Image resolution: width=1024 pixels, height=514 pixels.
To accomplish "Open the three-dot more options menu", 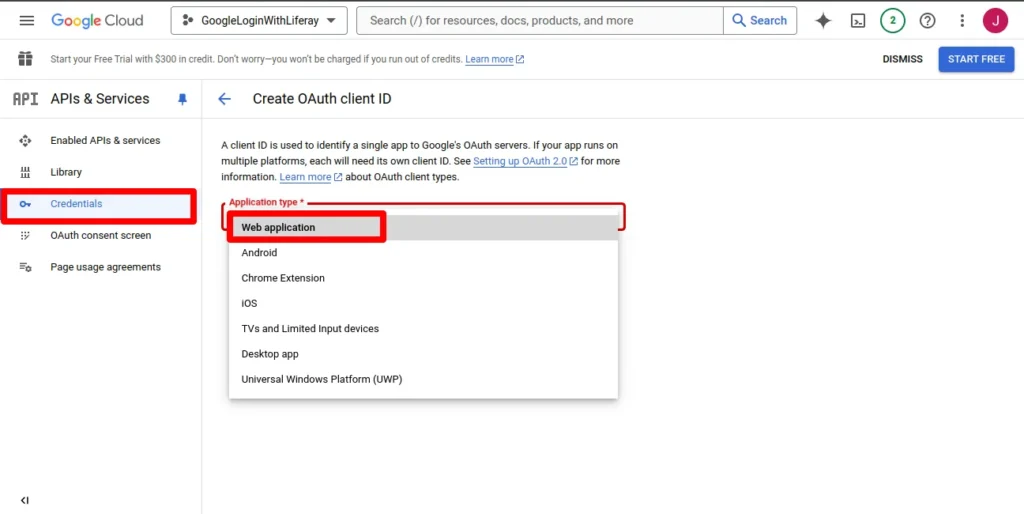I will pyautogui.click(x=962, y=20).
